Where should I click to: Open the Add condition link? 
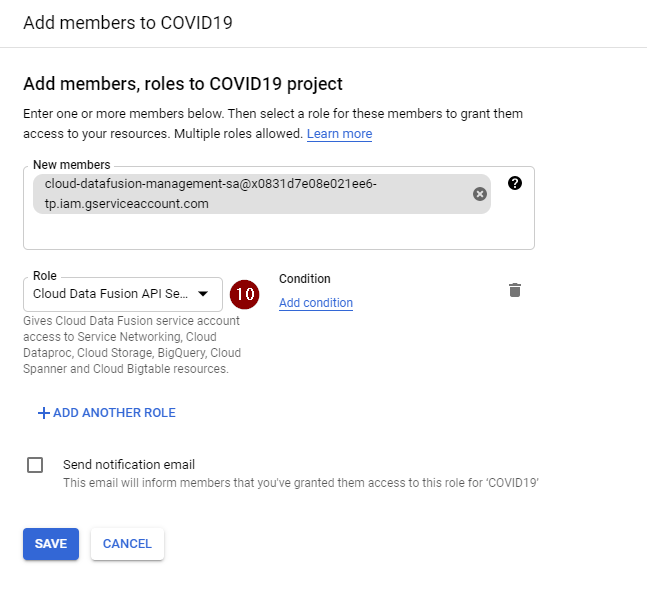(x=316, y=303)
